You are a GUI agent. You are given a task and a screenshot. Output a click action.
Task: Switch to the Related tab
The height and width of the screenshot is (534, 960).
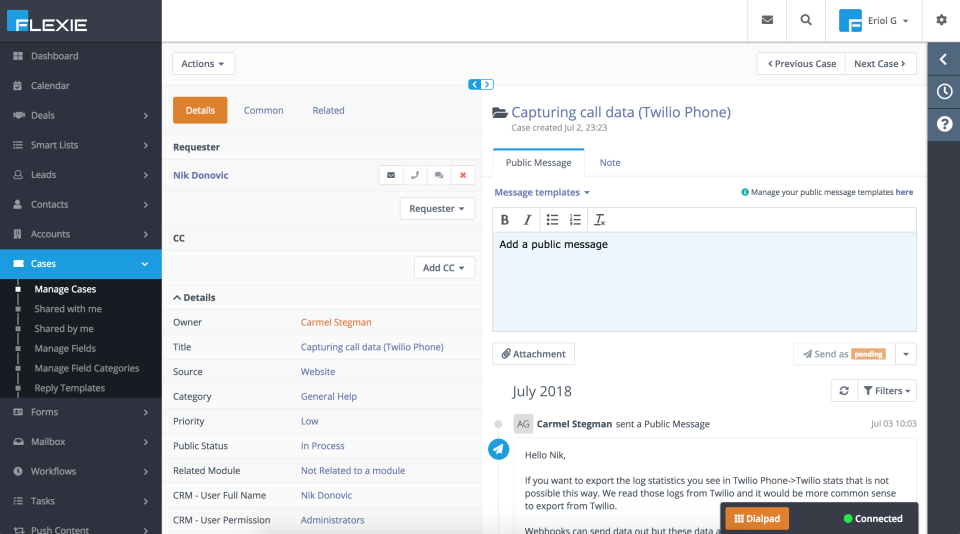pyautogui.click(x=328, y=111)
